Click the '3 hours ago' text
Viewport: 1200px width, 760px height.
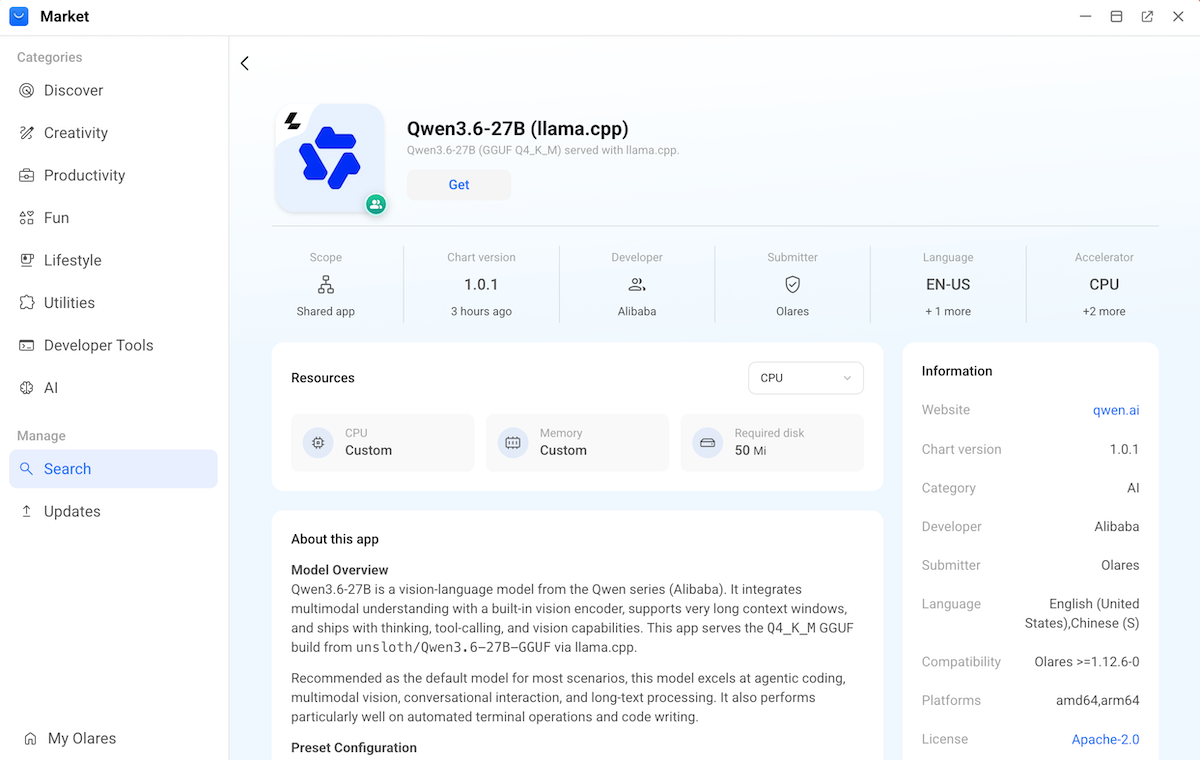pos(481,311)
